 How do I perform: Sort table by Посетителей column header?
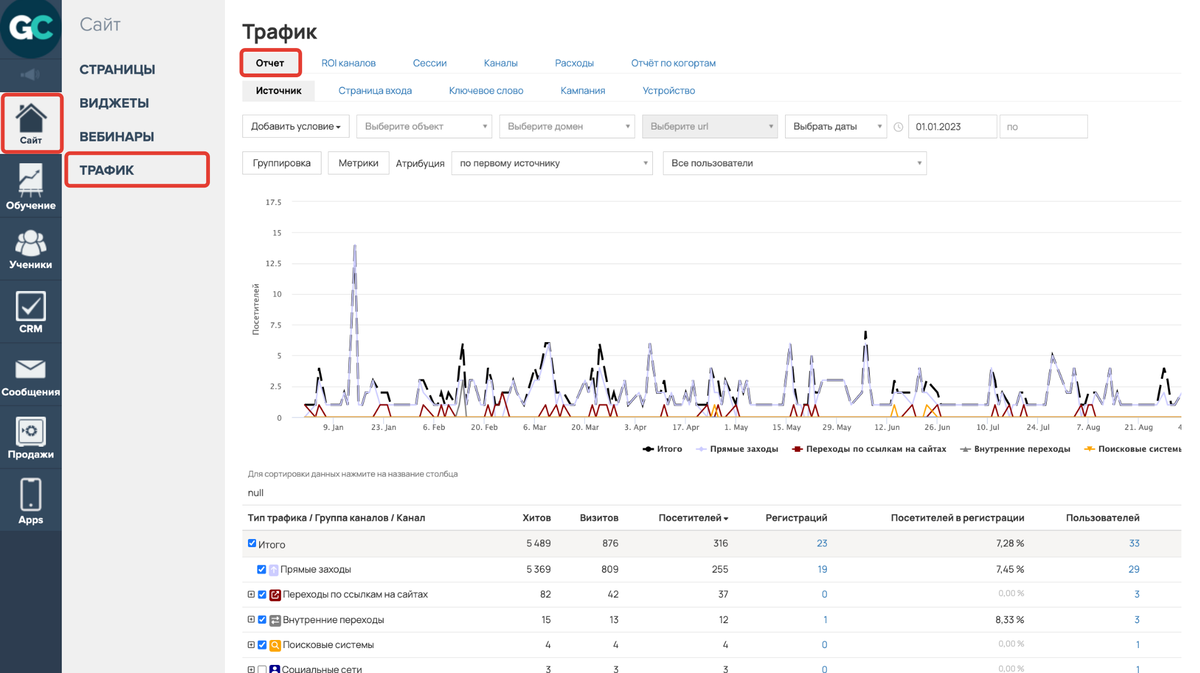693,518
